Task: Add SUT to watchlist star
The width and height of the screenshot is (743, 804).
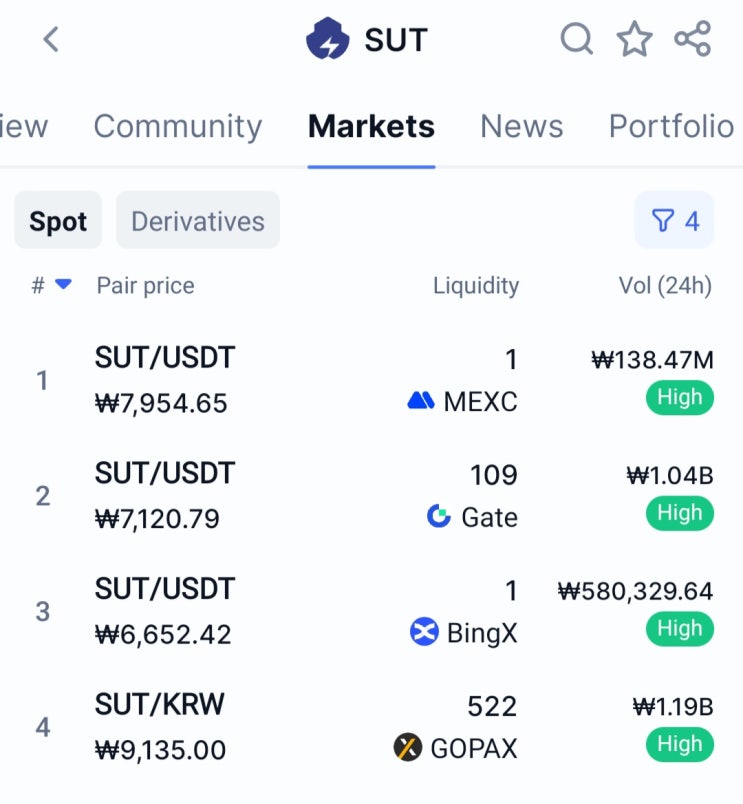Action: point(635,38)
